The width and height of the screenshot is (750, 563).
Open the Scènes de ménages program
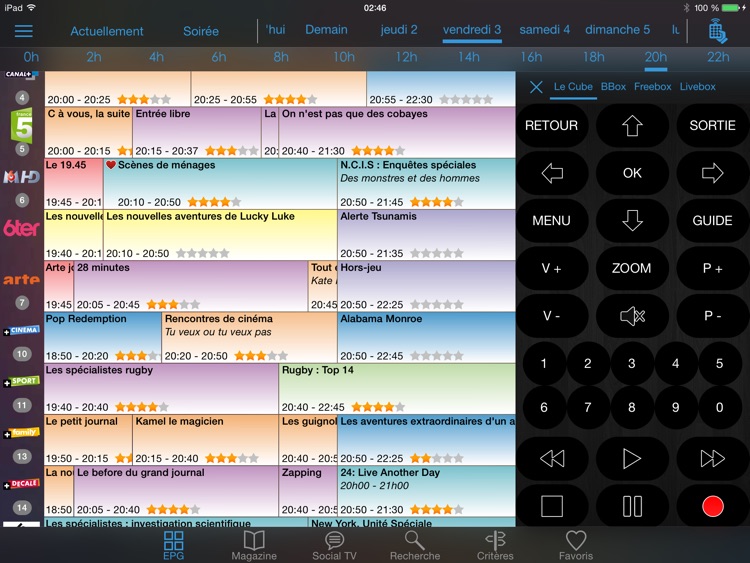(221, 184)
